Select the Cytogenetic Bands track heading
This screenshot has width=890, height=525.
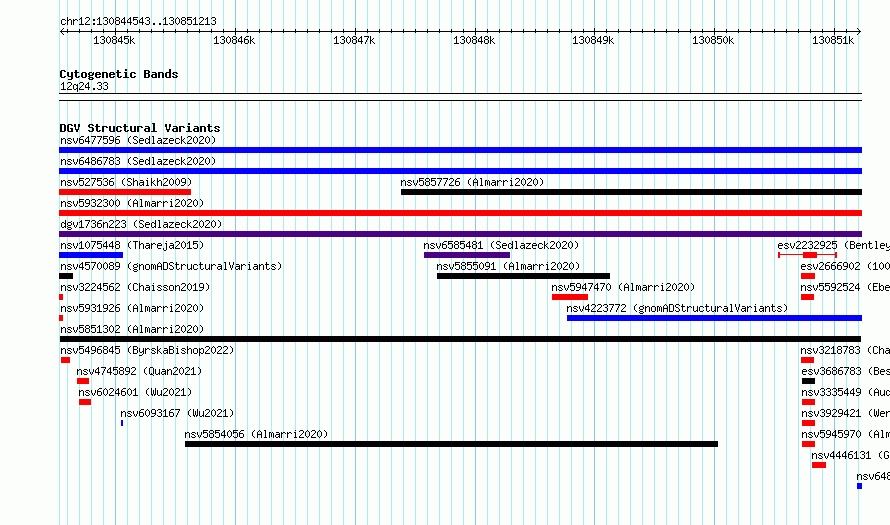[119, 74]
